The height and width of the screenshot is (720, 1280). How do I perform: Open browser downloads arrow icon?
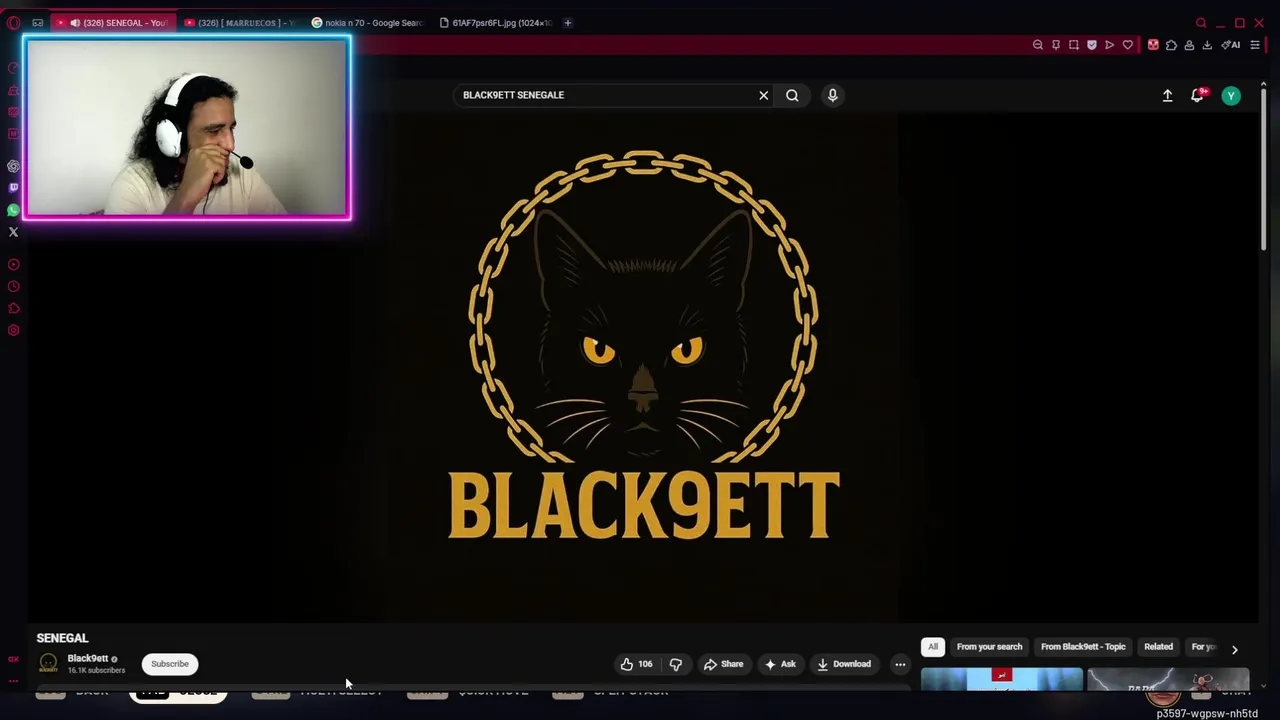pyautogui.click(x=1207, y=45)
